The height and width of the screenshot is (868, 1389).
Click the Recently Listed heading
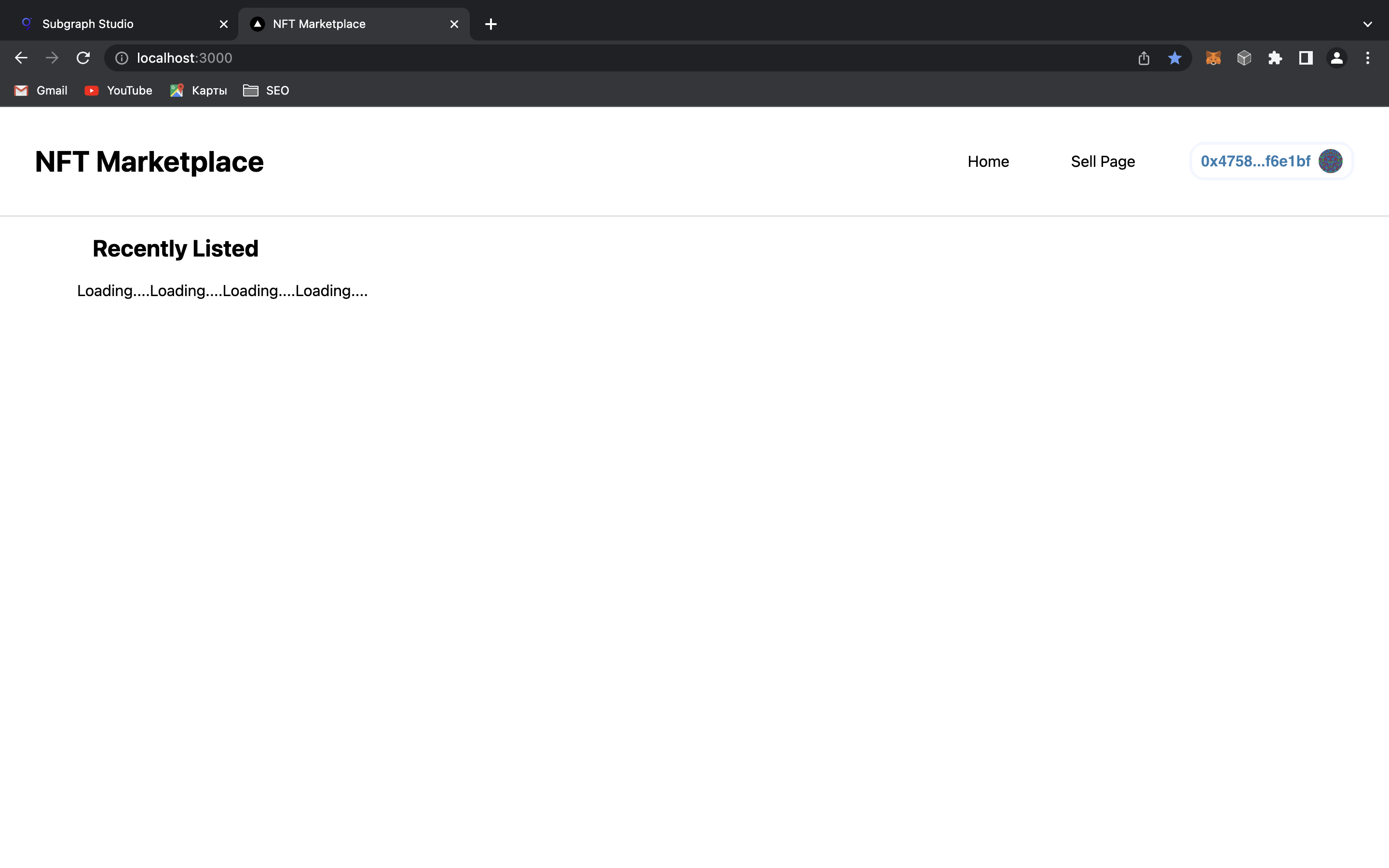tap(176, 248)
